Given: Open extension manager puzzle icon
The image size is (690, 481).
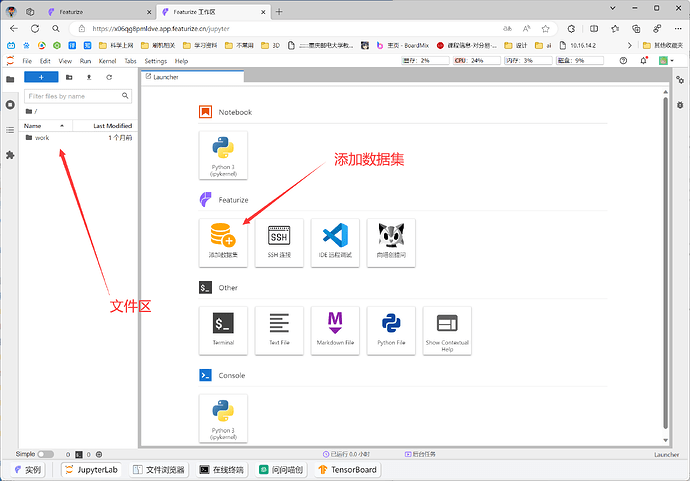Looking at the screenshot, I should click(x=10, y=155).
